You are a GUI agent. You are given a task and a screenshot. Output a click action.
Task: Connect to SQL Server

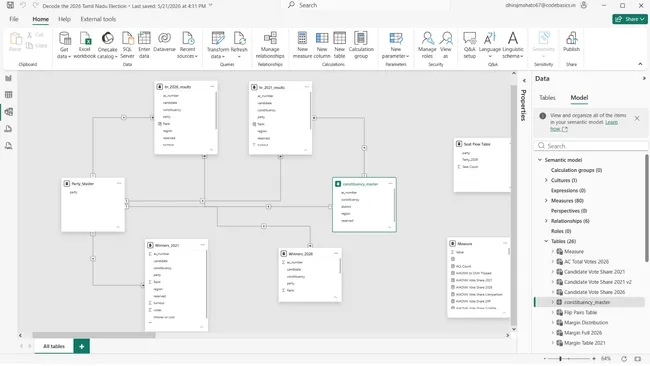pyautogui.click(x=127, y=45)
